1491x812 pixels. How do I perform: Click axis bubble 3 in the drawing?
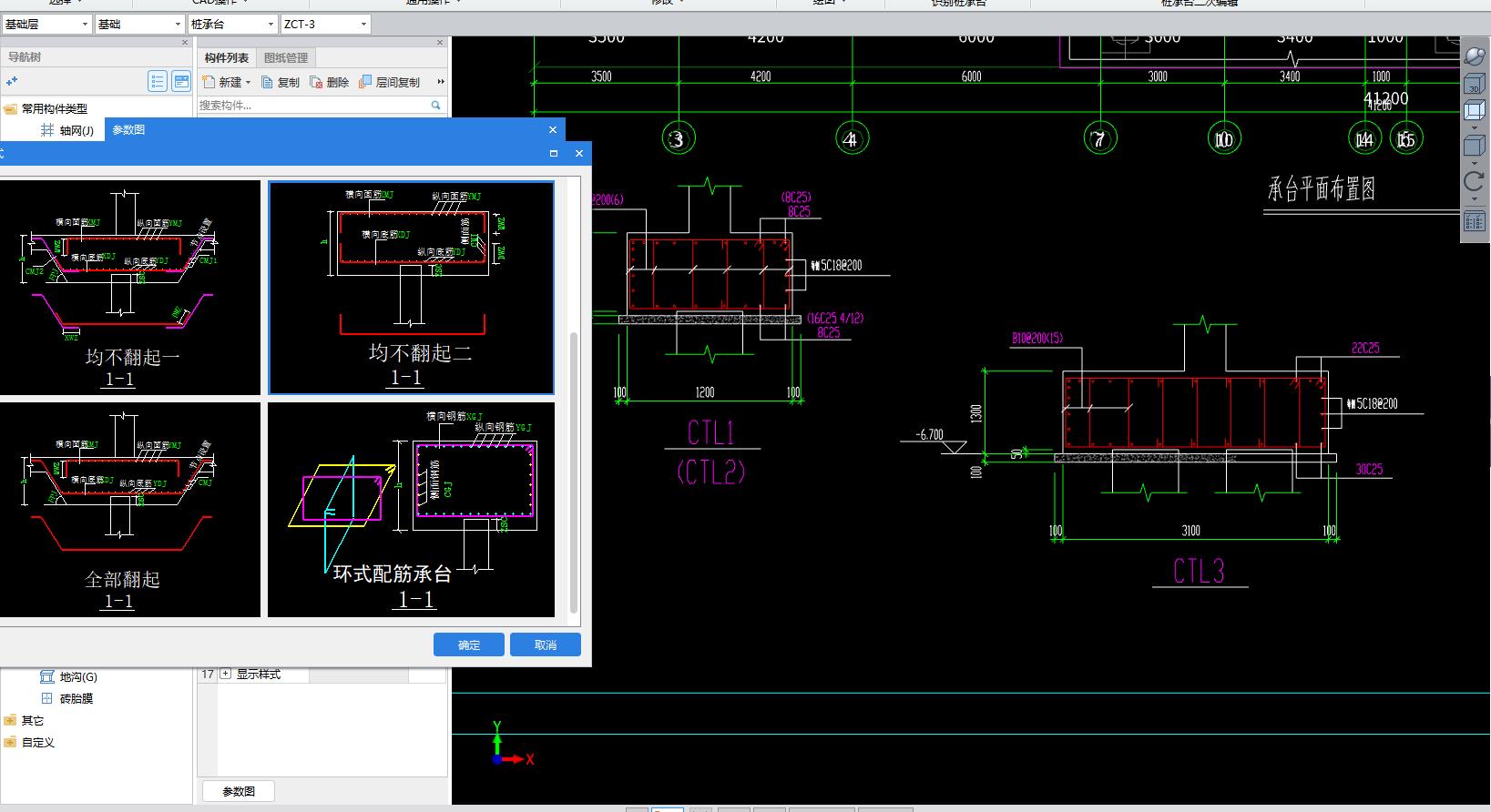[677, 139]
